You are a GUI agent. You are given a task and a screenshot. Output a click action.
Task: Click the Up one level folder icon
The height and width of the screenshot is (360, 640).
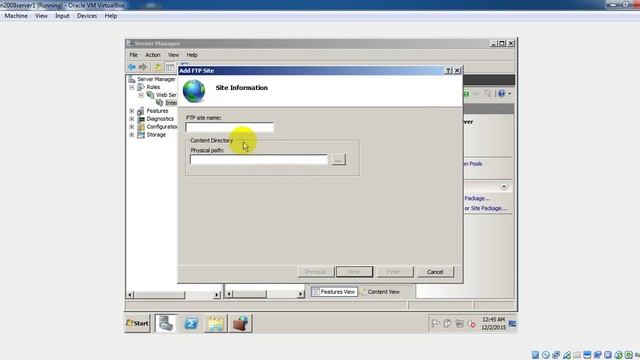[157, 67]
